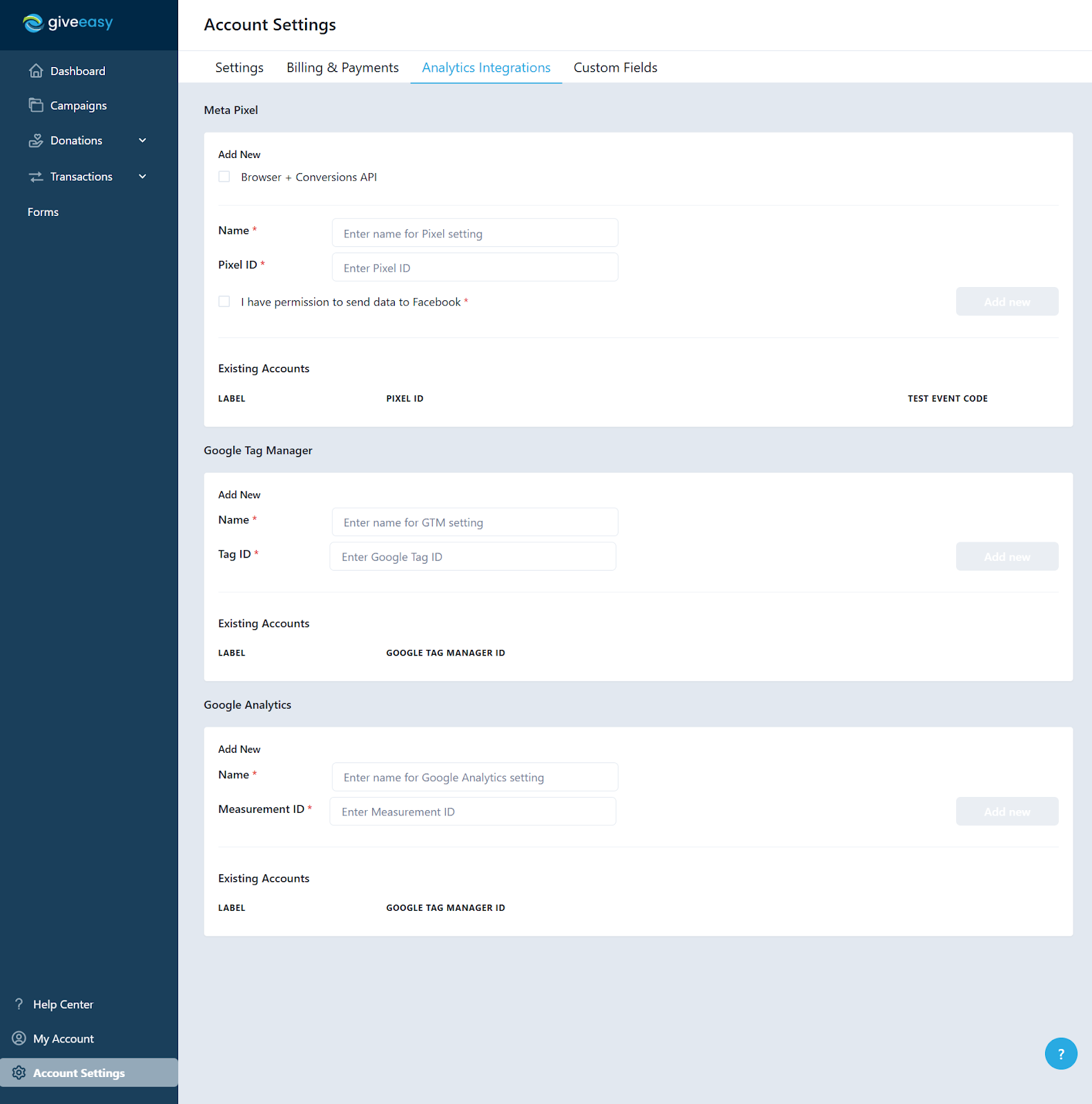Focus the Enter Google Tag ID field

[473, 557]
